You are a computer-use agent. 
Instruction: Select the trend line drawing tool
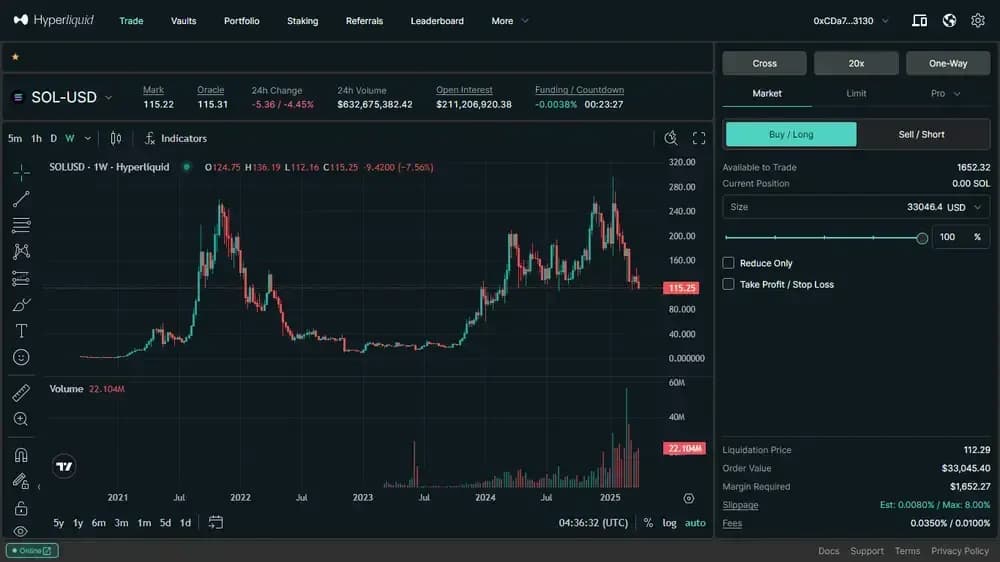[x=21, y=199]
